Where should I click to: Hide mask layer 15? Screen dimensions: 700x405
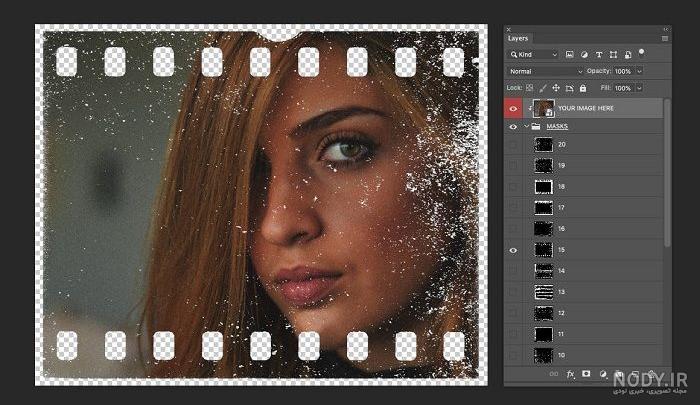click(x=513, y=251)
